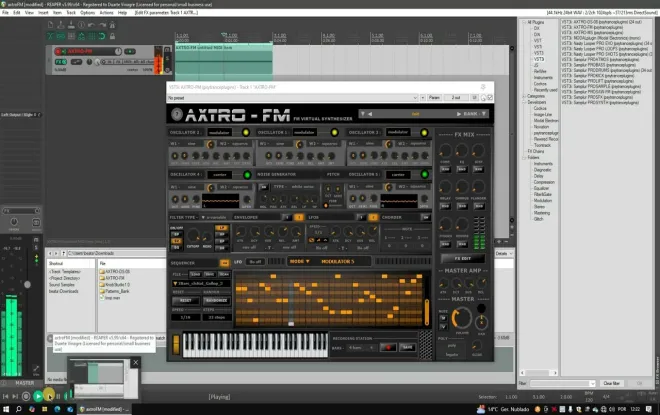The image size is (660, 415).
Task: Click the recording station SAVE button
Action: [407, 347]
